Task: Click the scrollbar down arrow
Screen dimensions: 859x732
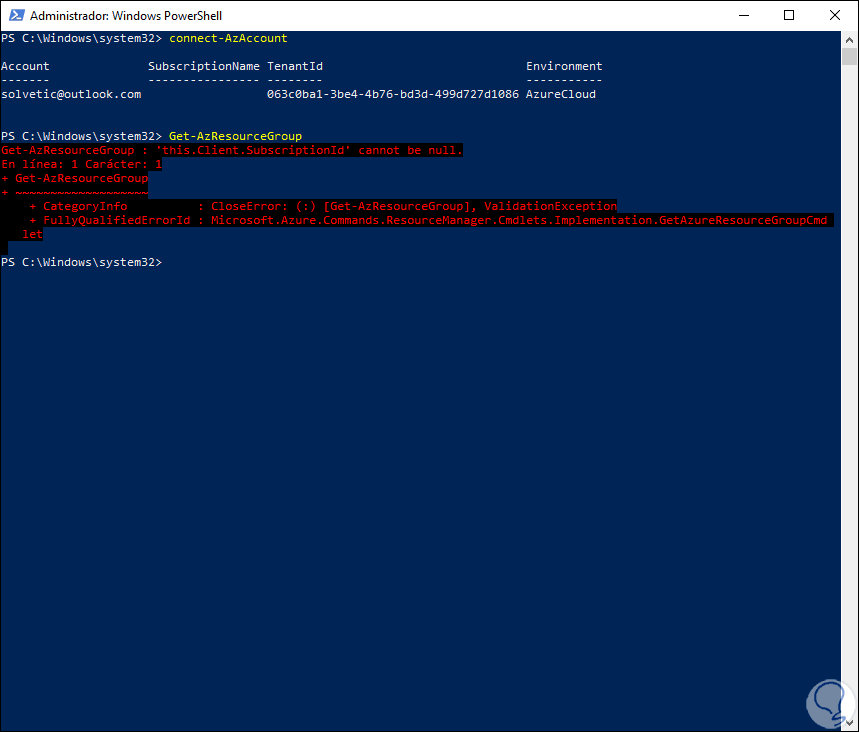Action: coord(849,723)
